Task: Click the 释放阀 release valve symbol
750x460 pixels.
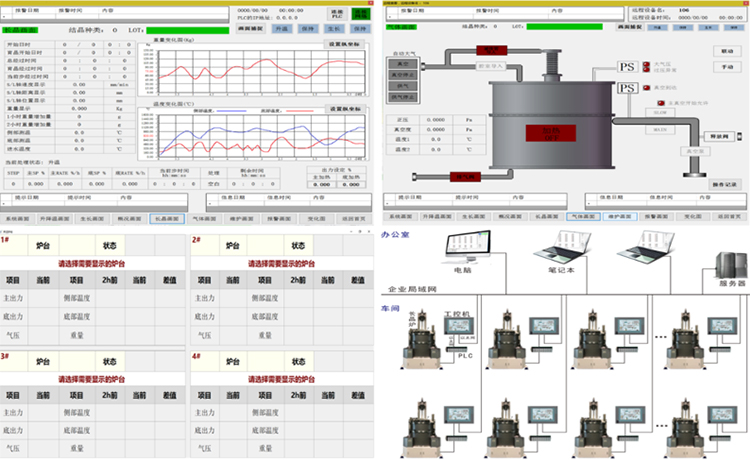Action: pos(719,135)
